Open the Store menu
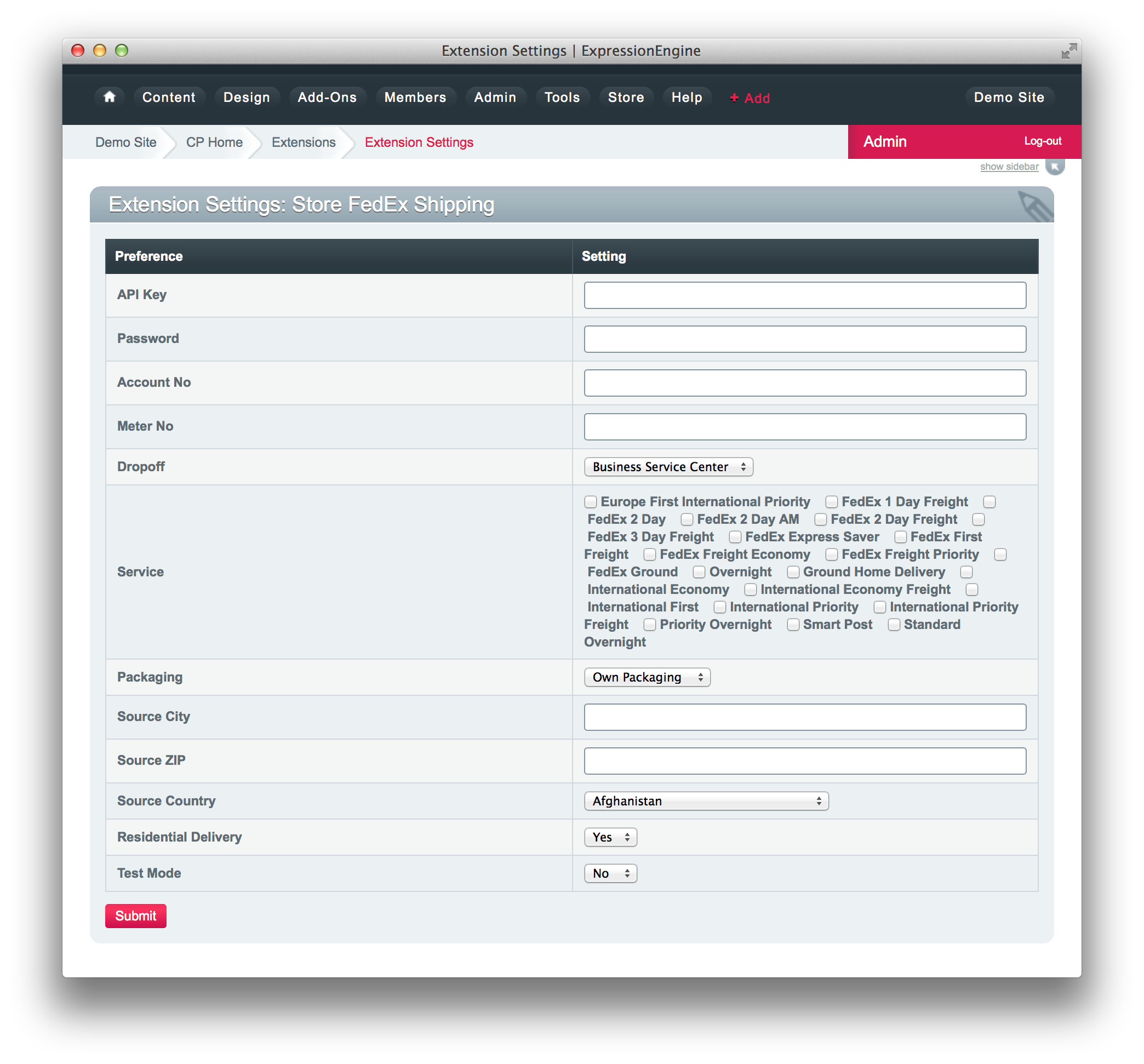Screen dimensions: 1144x1064 (626, 98)
